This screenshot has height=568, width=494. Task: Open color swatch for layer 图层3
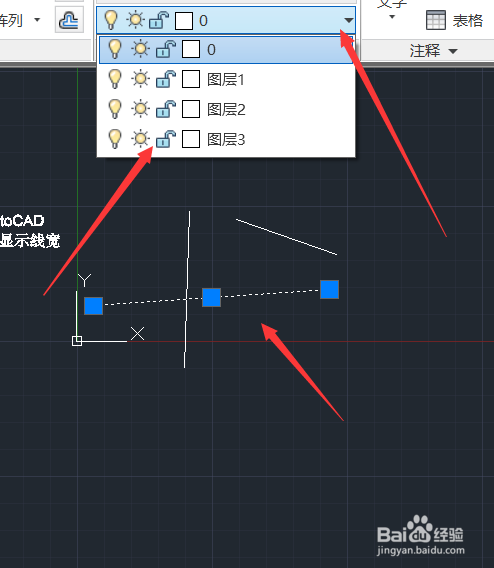click(x=191, y=139)
